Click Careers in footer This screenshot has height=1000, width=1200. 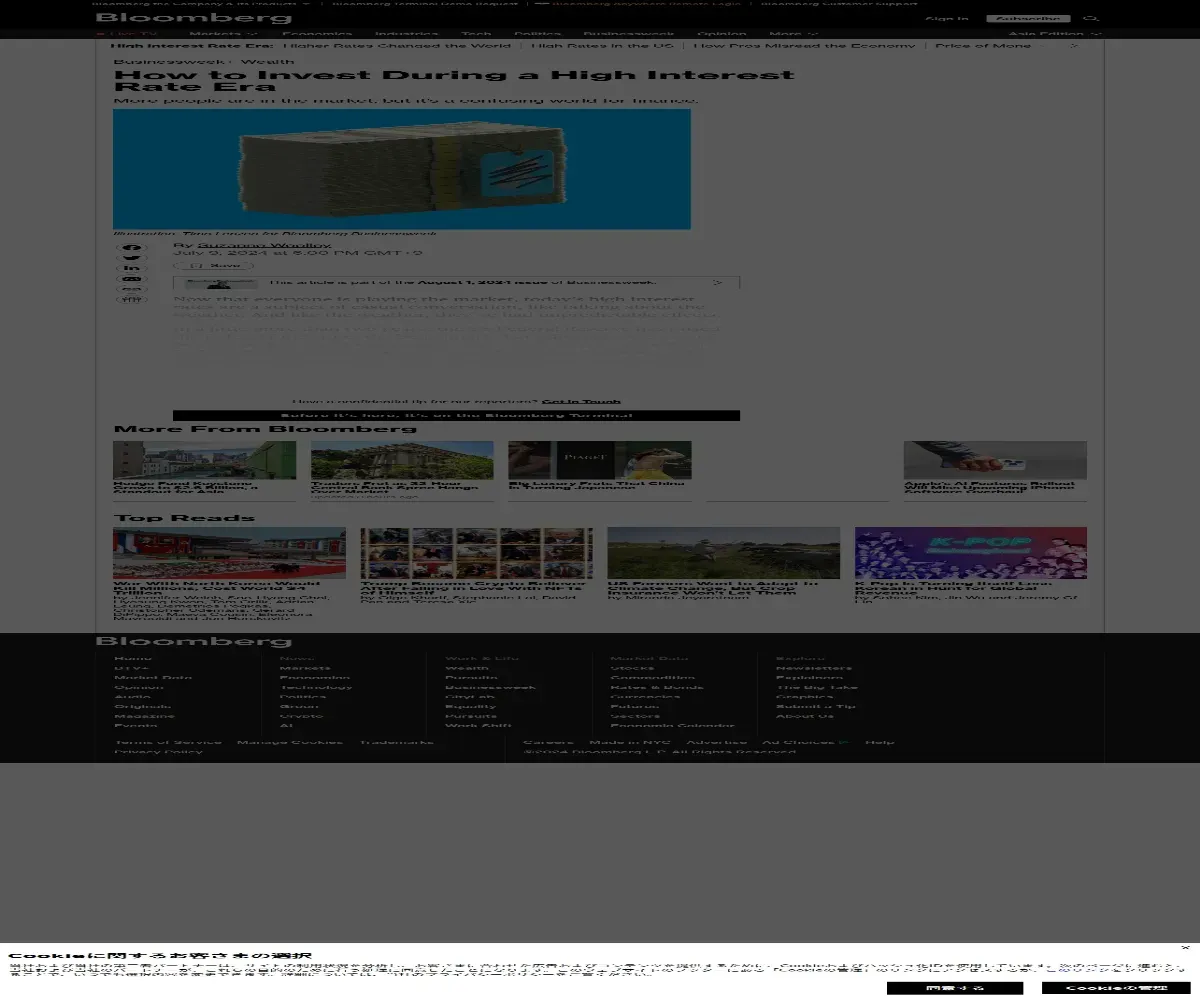548,742
